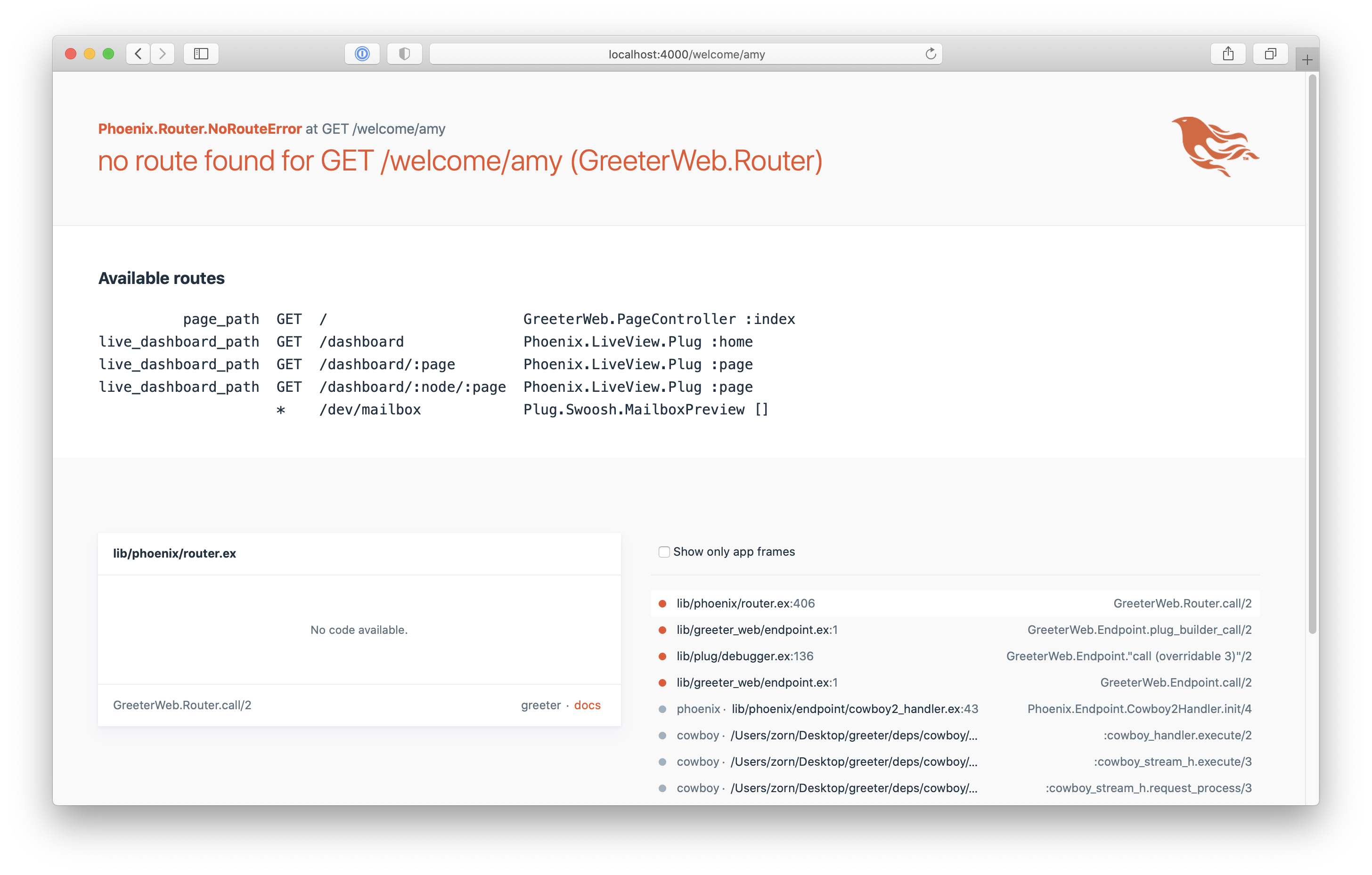1372x875 pixels.
Task: Open the 1Password extension icon
Action: pos(362,54)
